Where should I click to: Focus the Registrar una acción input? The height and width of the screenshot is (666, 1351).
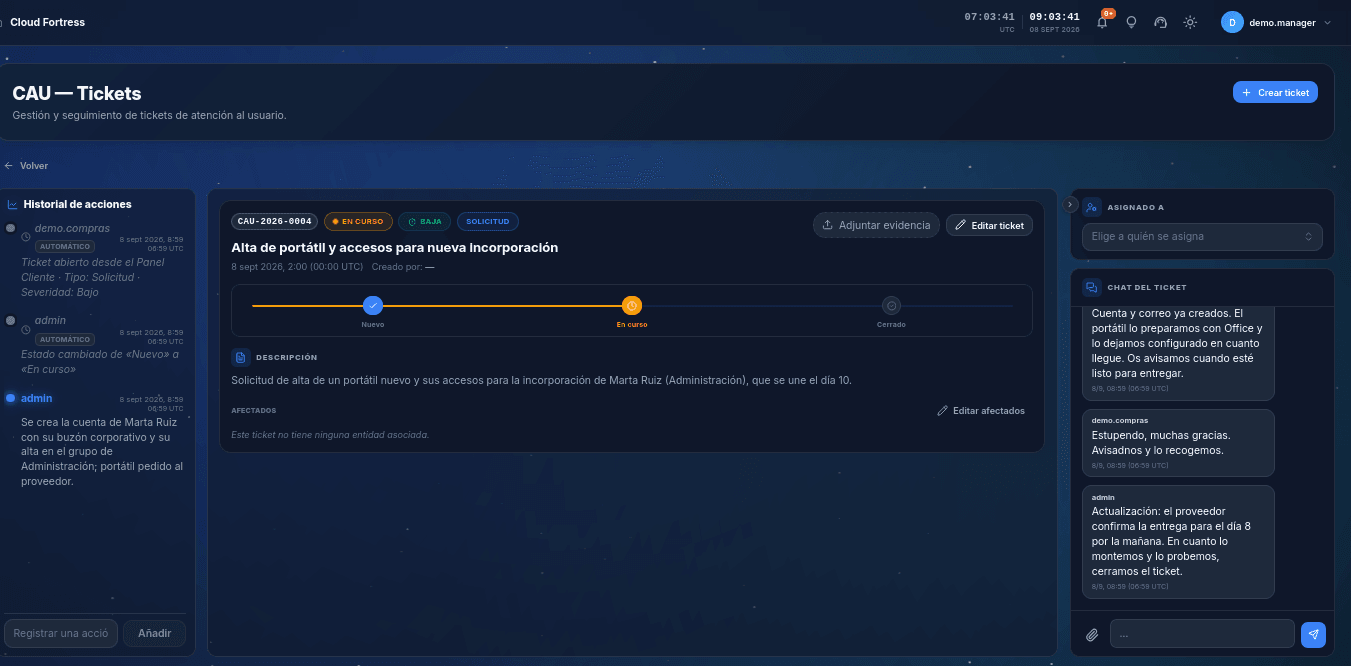(x=61, y=633)
